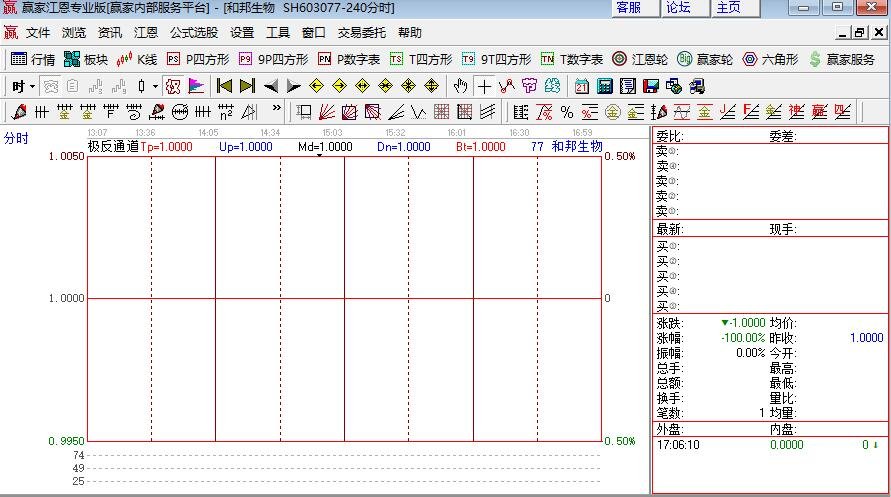Click the calendar icon in the toolbar
891x497 pixels.
click(581, 86)
